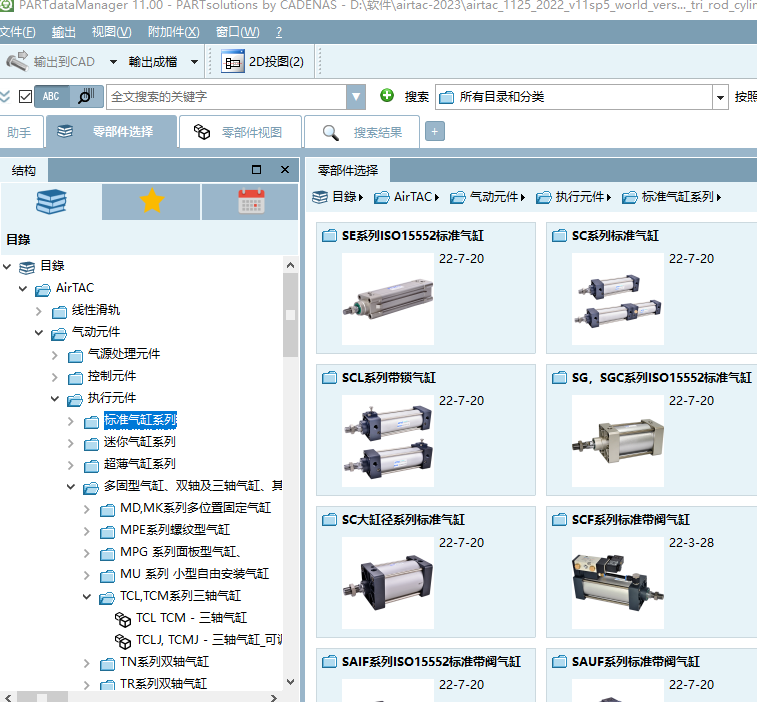Switch to the 零部件视图 tab

[240, 132]
